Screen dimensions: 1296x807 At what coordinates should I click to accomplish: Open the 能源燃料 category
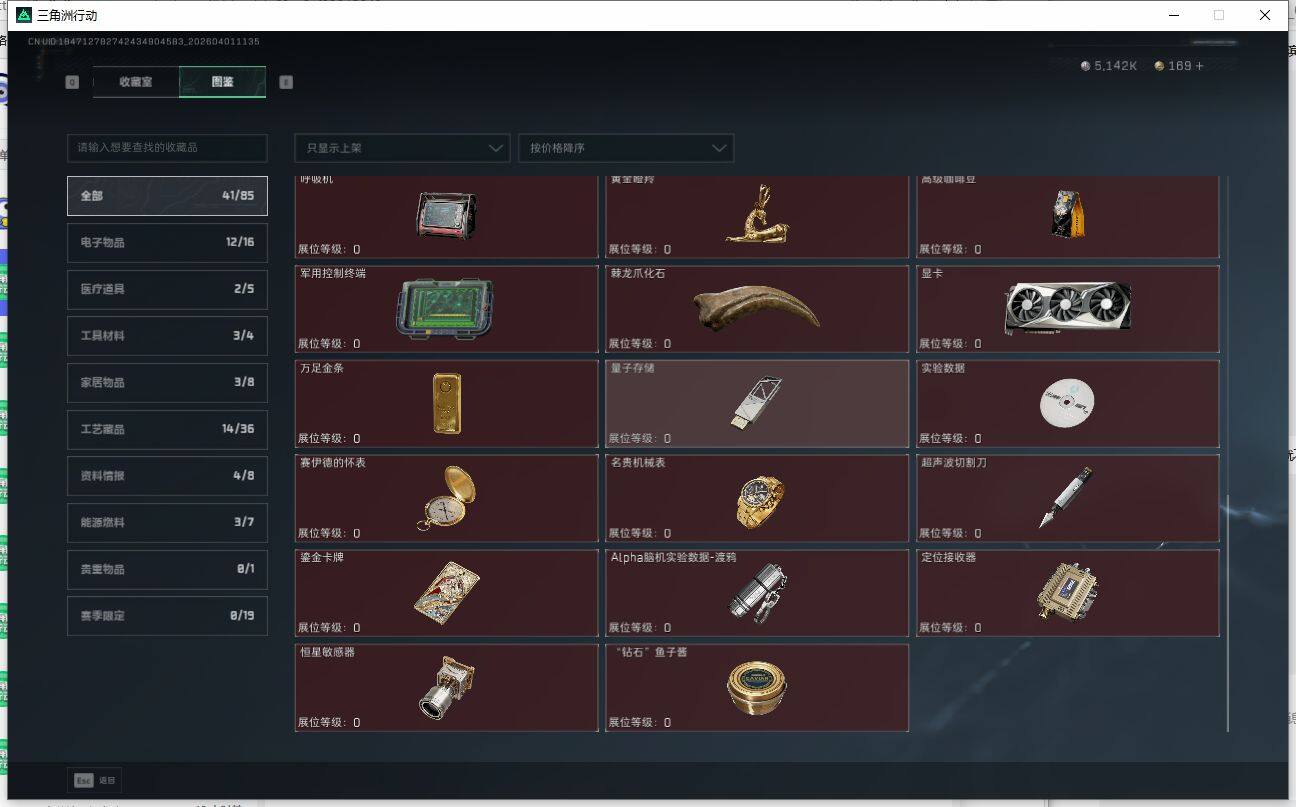click(167, 522)
